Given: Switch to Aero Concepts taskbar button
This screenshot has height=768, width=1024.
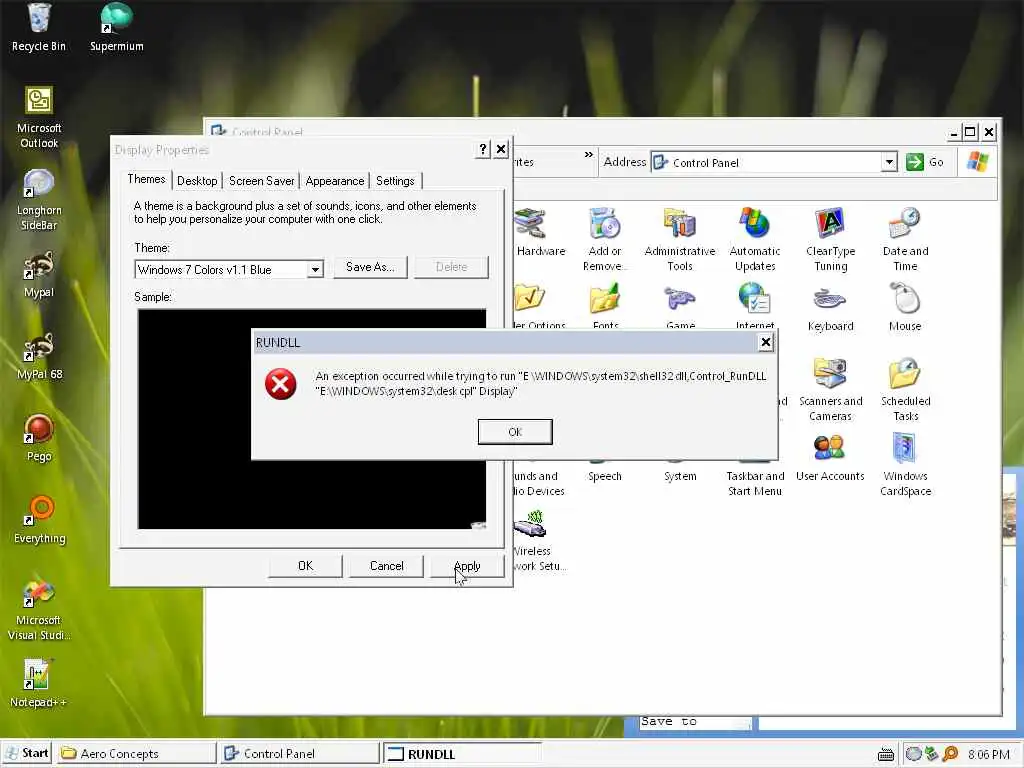Looking at the screenshot, I should point(135,753).
